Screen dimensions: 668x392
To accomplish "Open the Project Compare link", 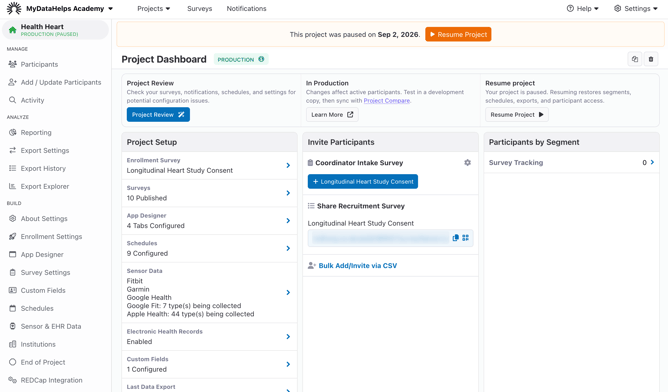I will tap(387, 101).
